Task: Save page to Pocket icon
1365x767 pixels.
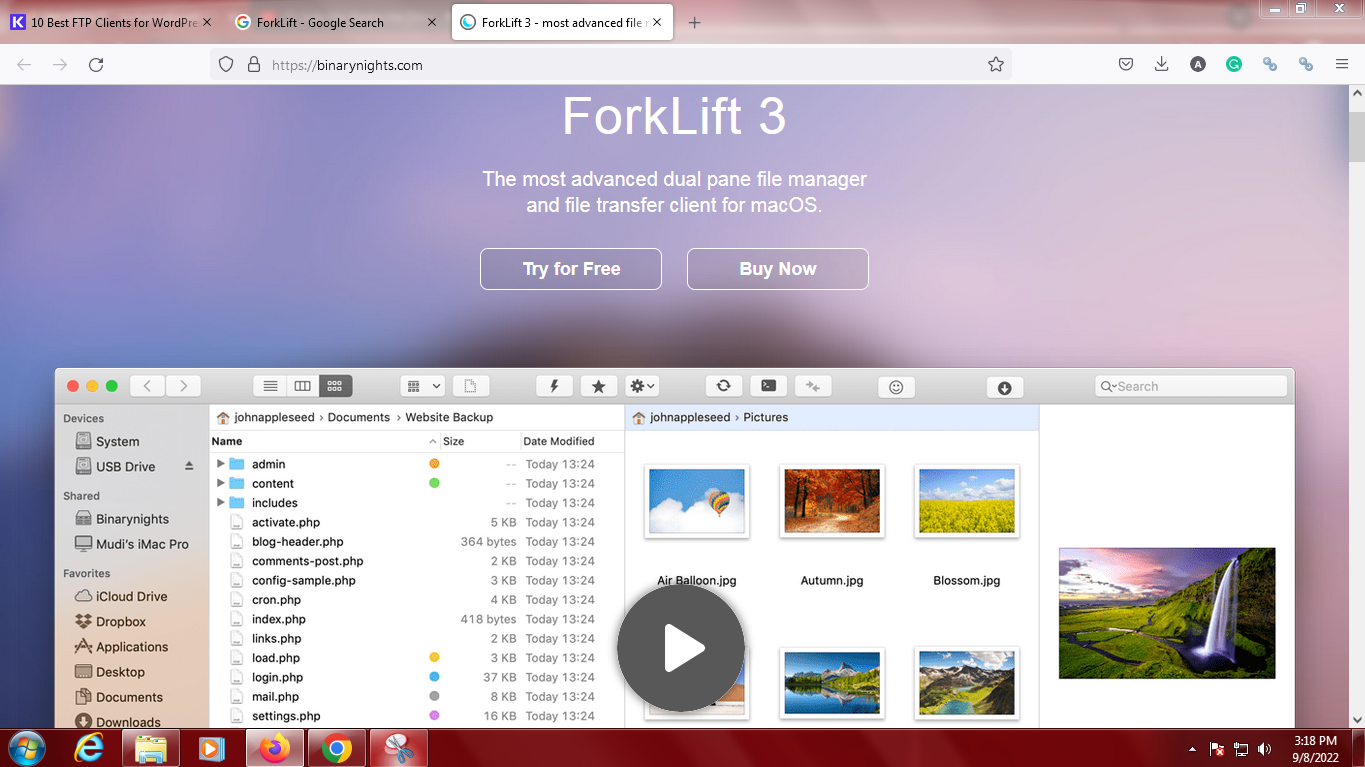Action: pyautogui.click(x=1125, y=64)
